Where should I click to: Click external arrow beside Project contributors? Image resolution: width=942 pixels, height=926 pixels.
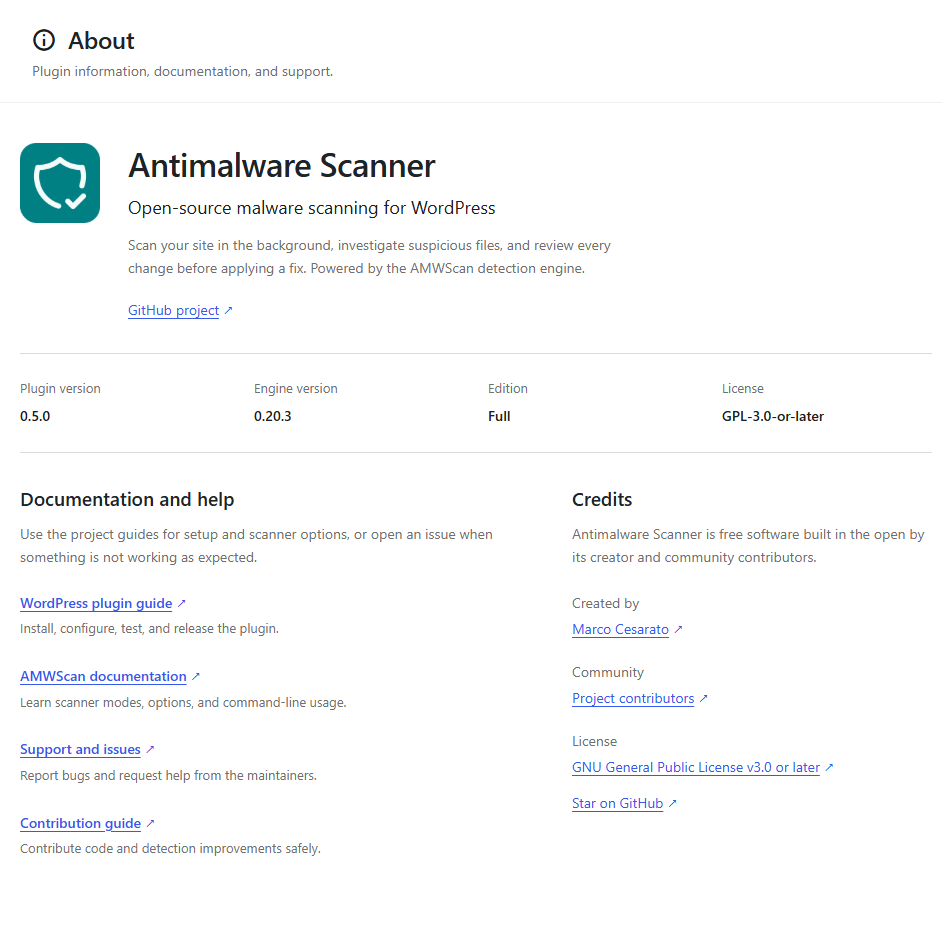[703, 698]
